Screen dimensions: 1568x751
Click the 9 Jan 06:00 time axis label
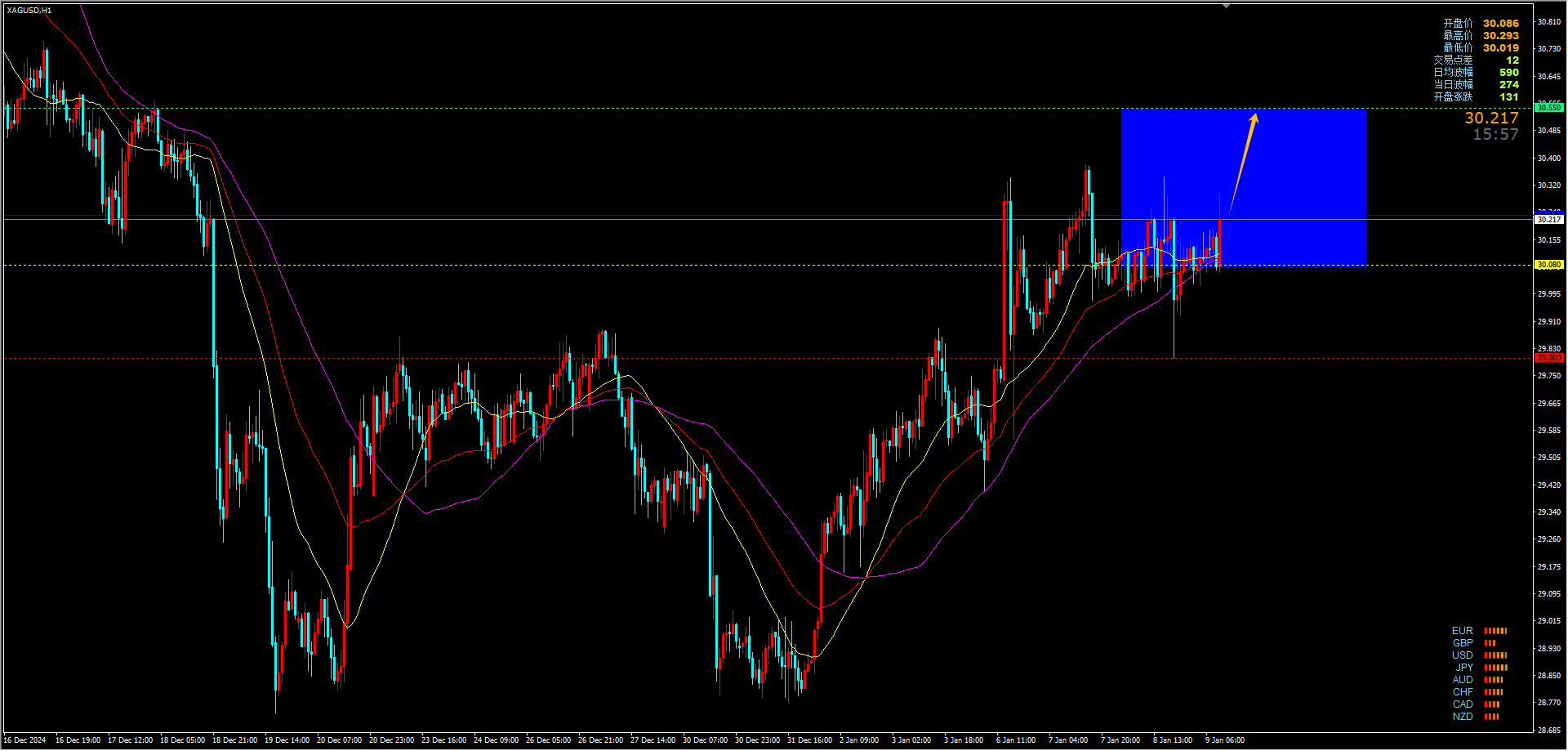1225,740
